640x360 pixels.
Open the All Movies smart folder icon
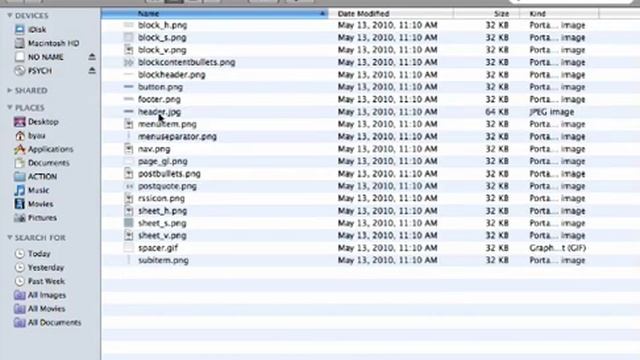click(x=19, y=309)
